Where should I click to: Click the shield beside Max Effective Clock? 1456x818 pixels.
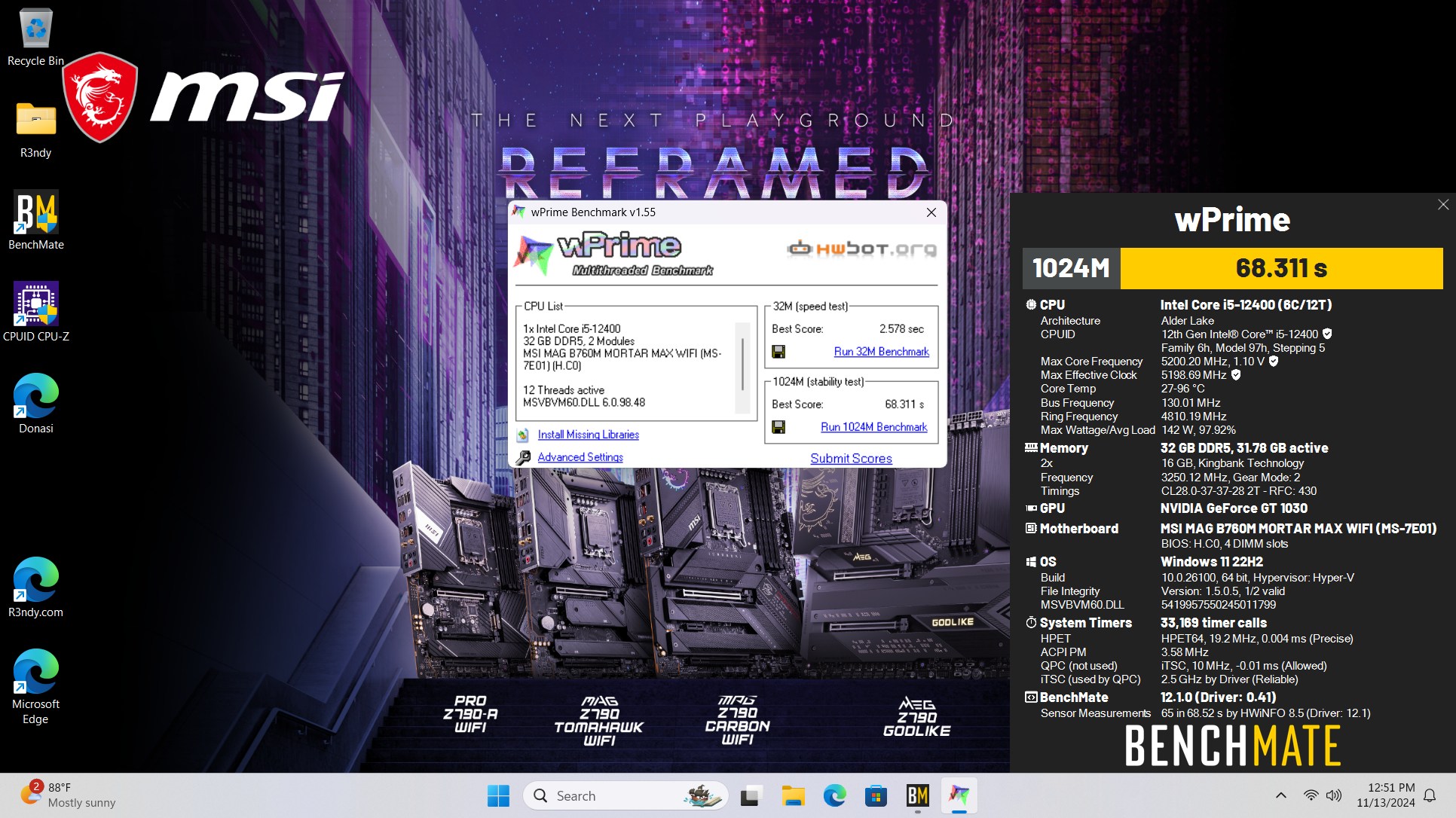[x=1236, y=375]
